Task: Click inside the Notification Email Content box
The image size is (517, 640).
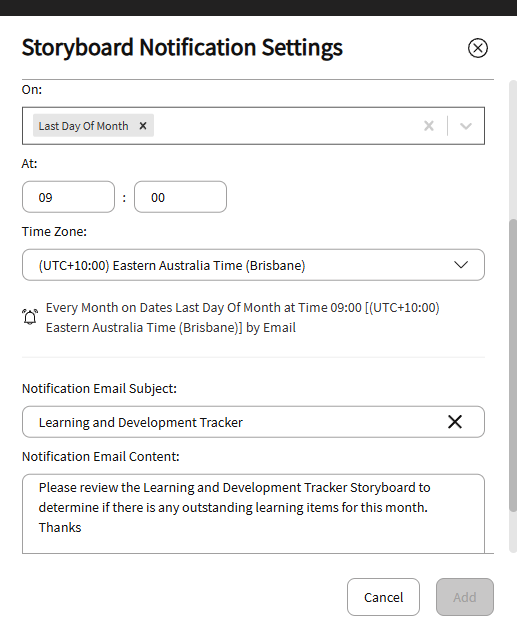Action: point(253,513)
